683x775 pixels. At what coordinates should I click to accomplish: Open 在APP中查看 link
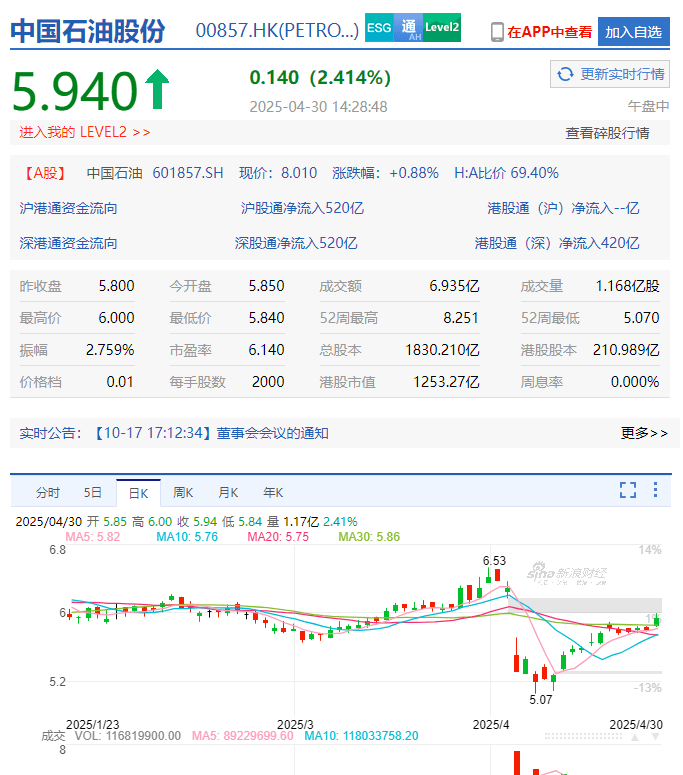pyautogui.click(x=550, y=32)
